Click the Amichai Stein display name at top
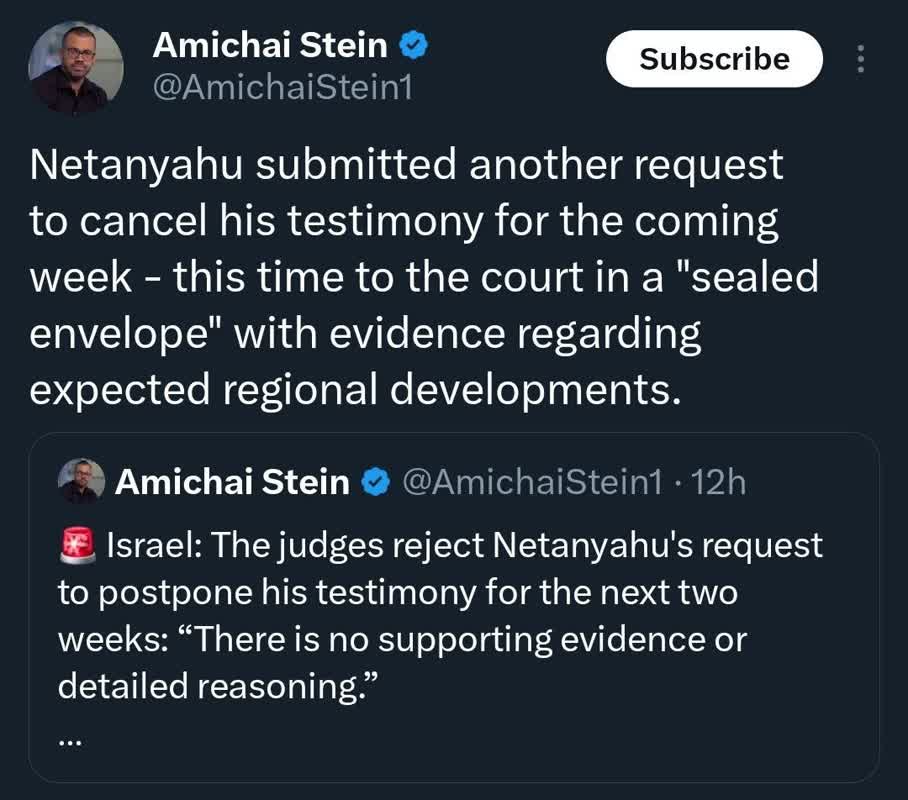The width and height of the screenshot is (908, 800). coord(270,45)
